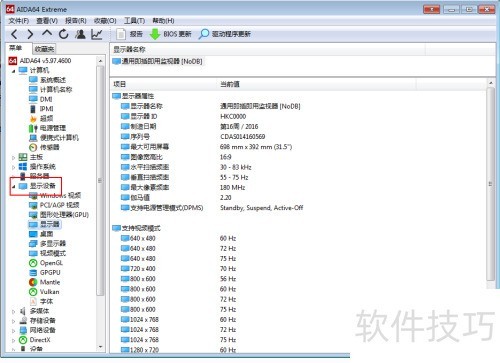Select the GPGPU icon

pos(33,273)
